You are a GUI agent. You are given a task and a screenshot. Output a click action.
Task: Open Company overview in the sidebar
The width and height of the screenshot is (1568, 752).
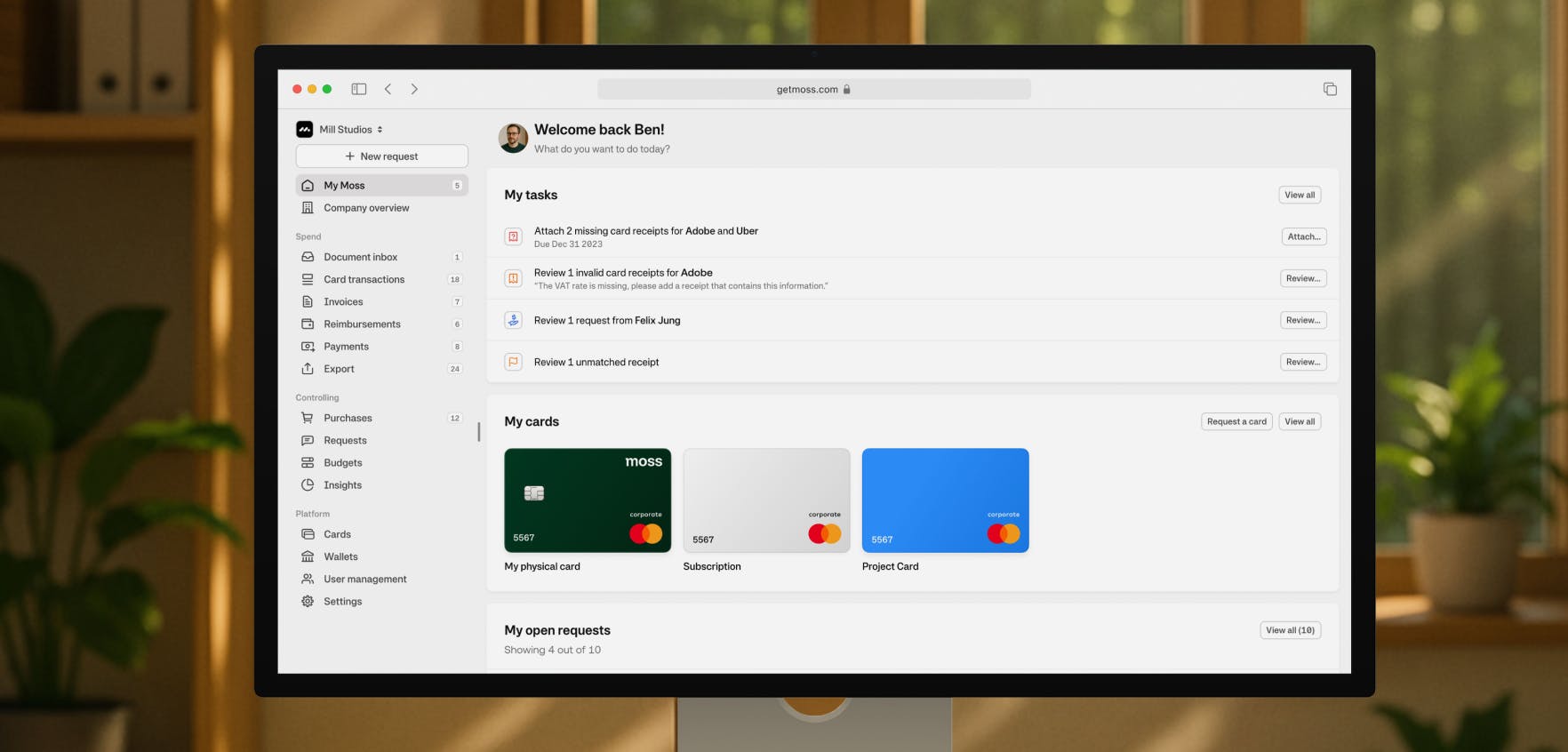366,208
